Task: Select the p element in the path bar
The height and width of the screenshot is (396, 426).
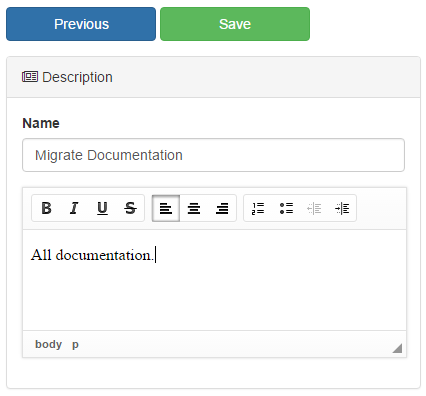Action: point(75,344)
